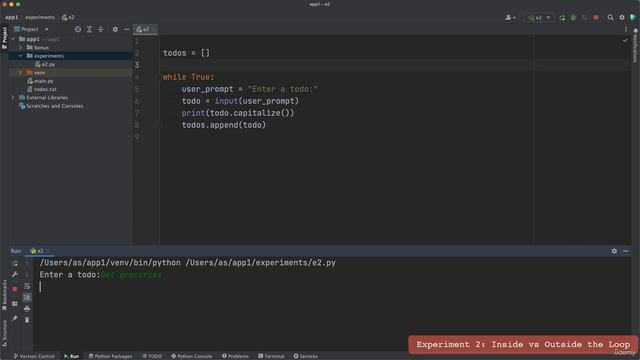Select the e2 tab in Run panel

(39, 251)
